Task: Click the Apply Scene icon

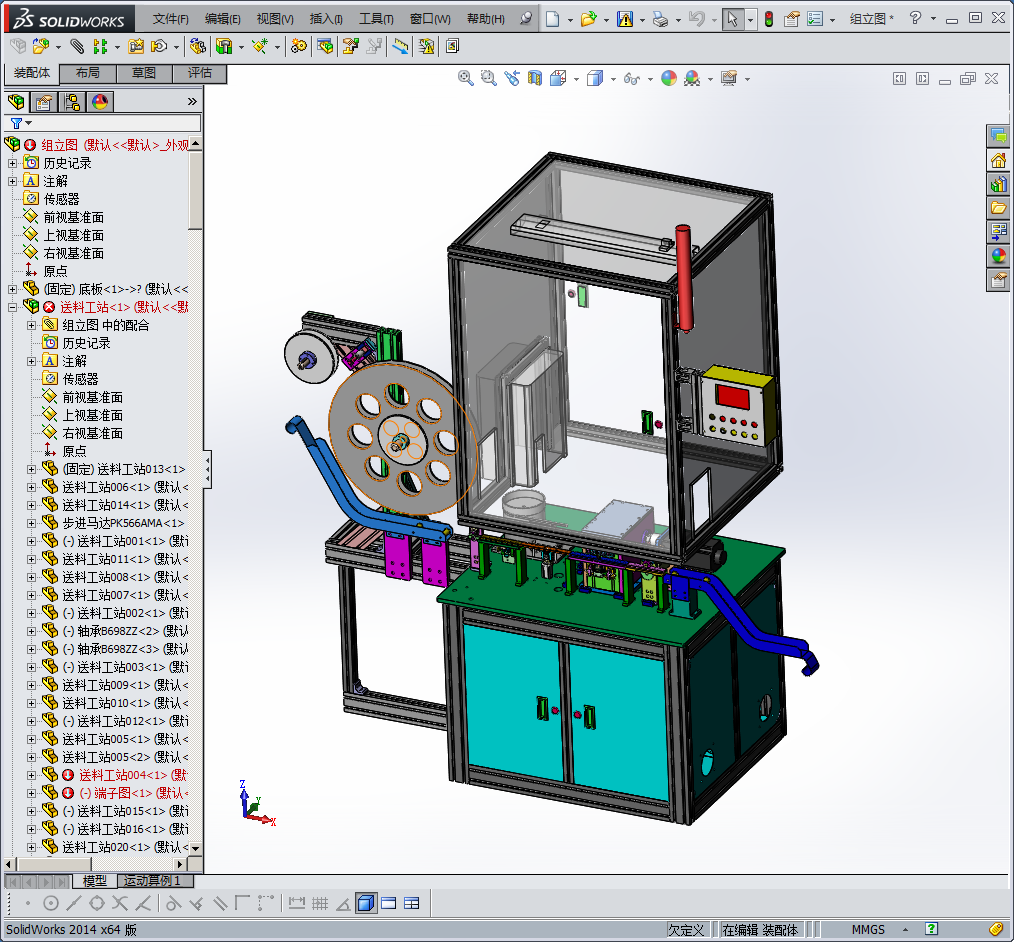Action: (693, 78)
